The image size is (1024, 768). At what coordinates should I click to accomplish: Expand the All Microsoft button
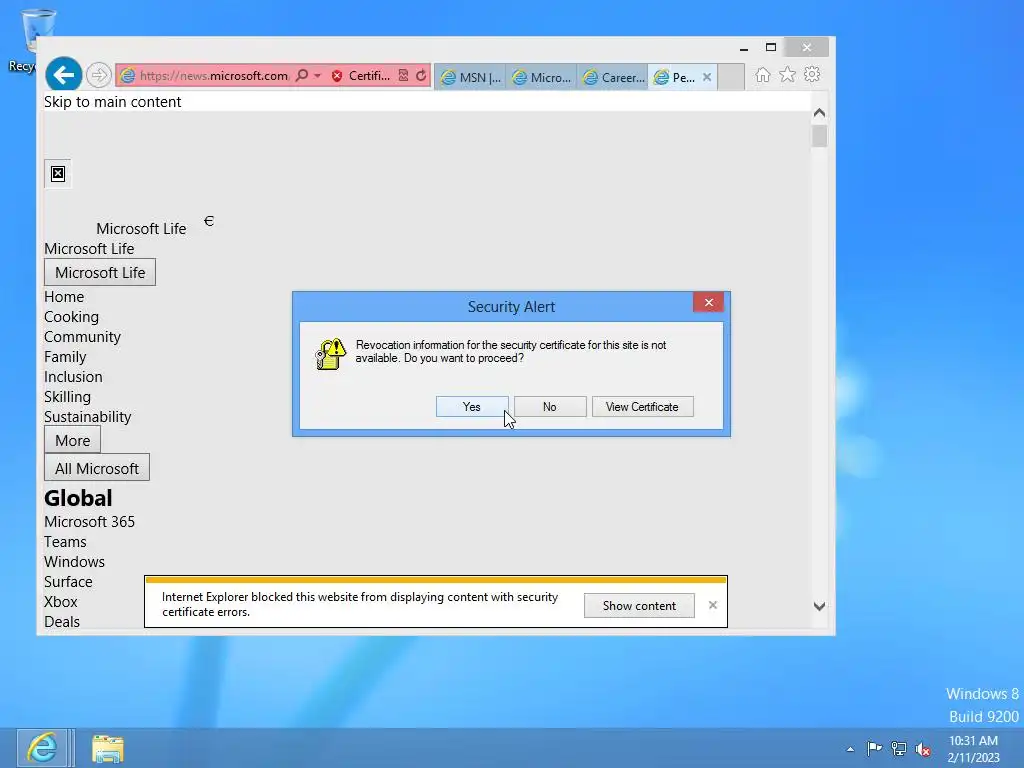tap(97, 468)
